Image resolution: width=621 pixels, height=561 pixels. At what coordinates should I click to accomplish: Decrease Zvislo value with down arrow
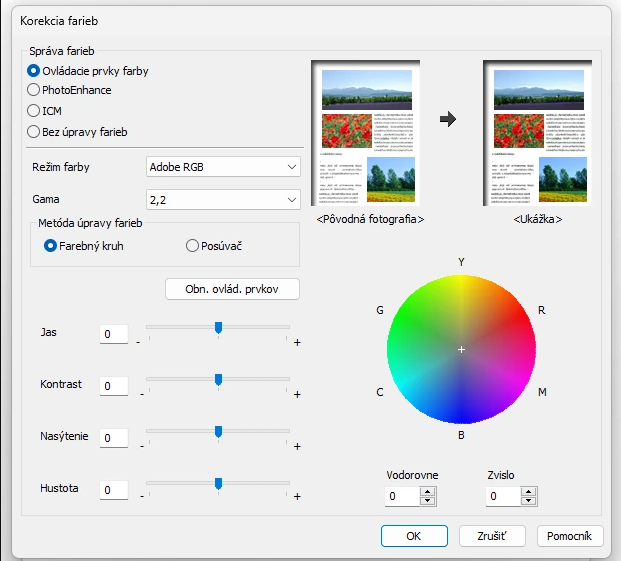[x=528, y=500]
